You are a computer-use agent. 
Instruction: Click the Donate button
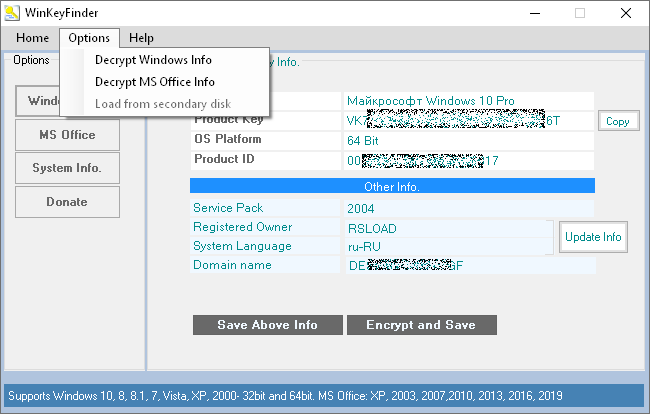(x=67, y=202)
